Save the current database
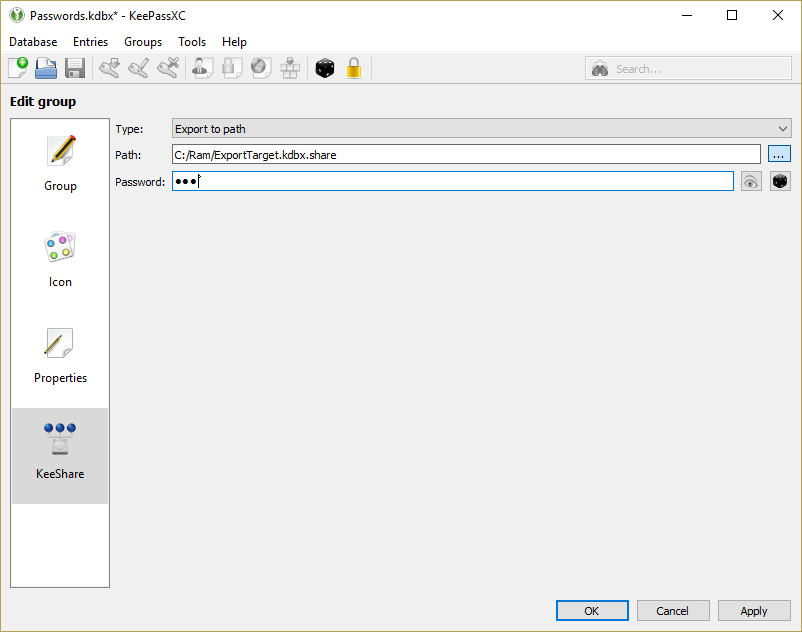This screenshot has width=802, height=632. pos(74,67)
